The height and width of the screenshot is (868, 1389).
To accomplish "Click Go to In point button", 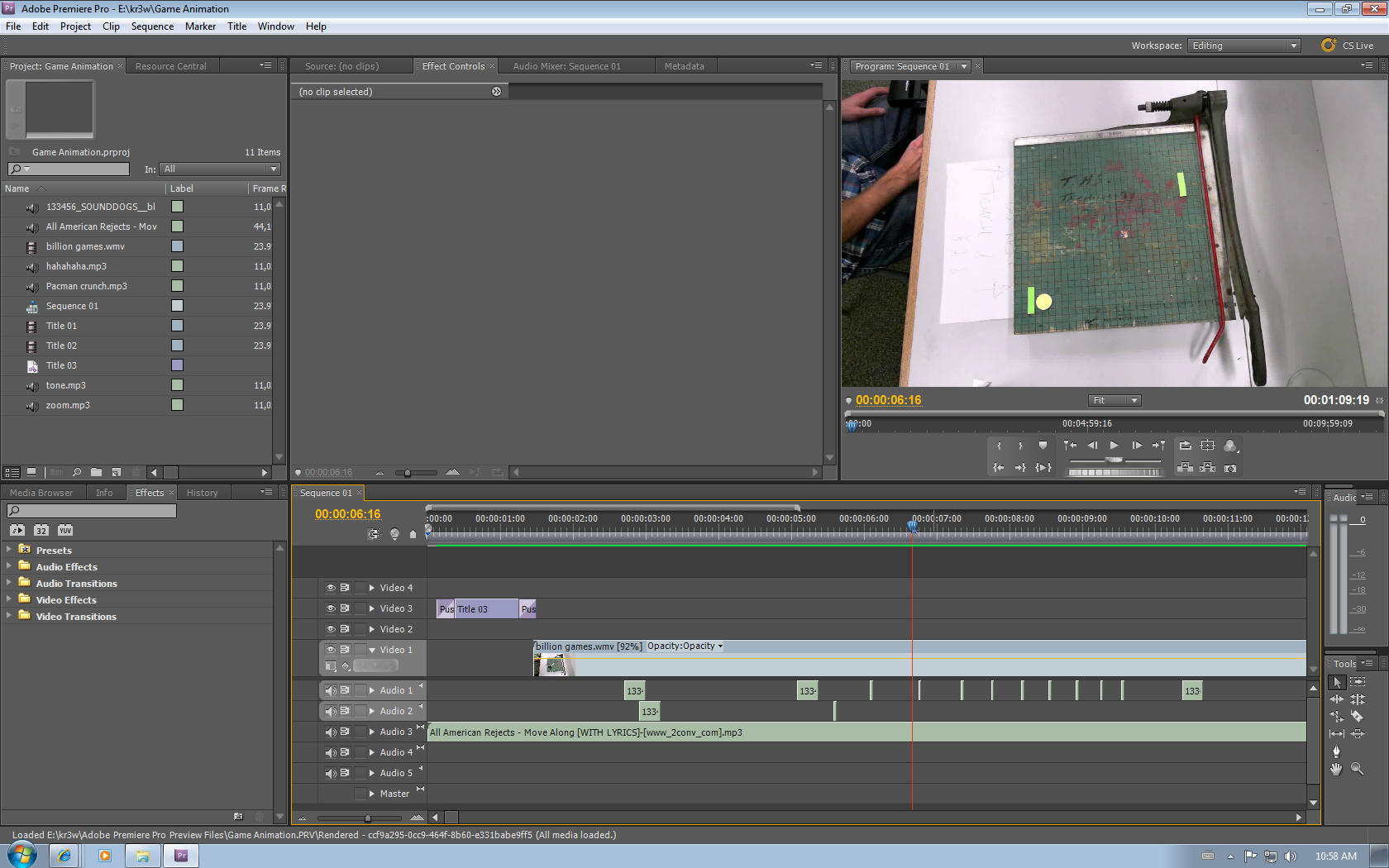I will pos(999,468).
